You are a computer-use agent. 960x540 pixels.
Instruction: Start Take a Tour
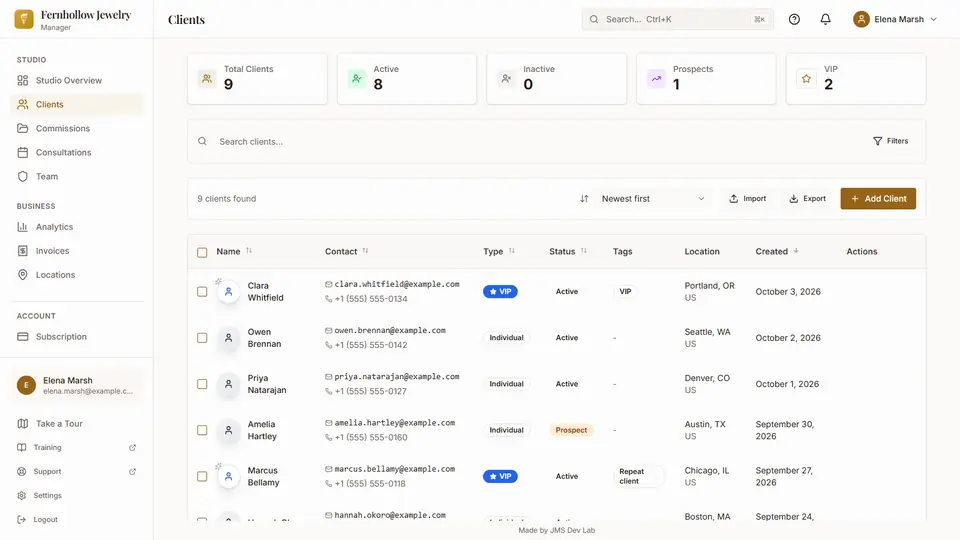[x=77, y=424]
